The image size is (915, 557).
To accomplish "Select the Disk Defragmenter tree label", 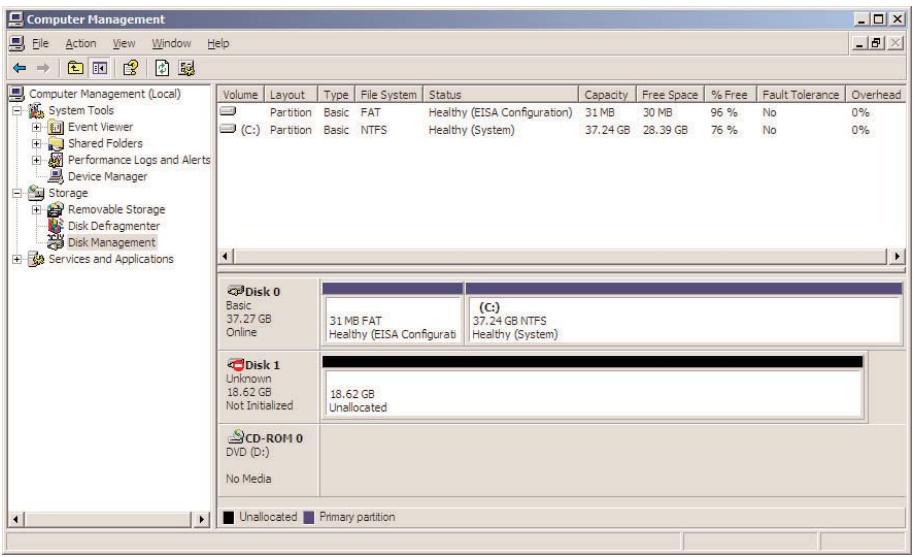I will click(x=114, y=226).
